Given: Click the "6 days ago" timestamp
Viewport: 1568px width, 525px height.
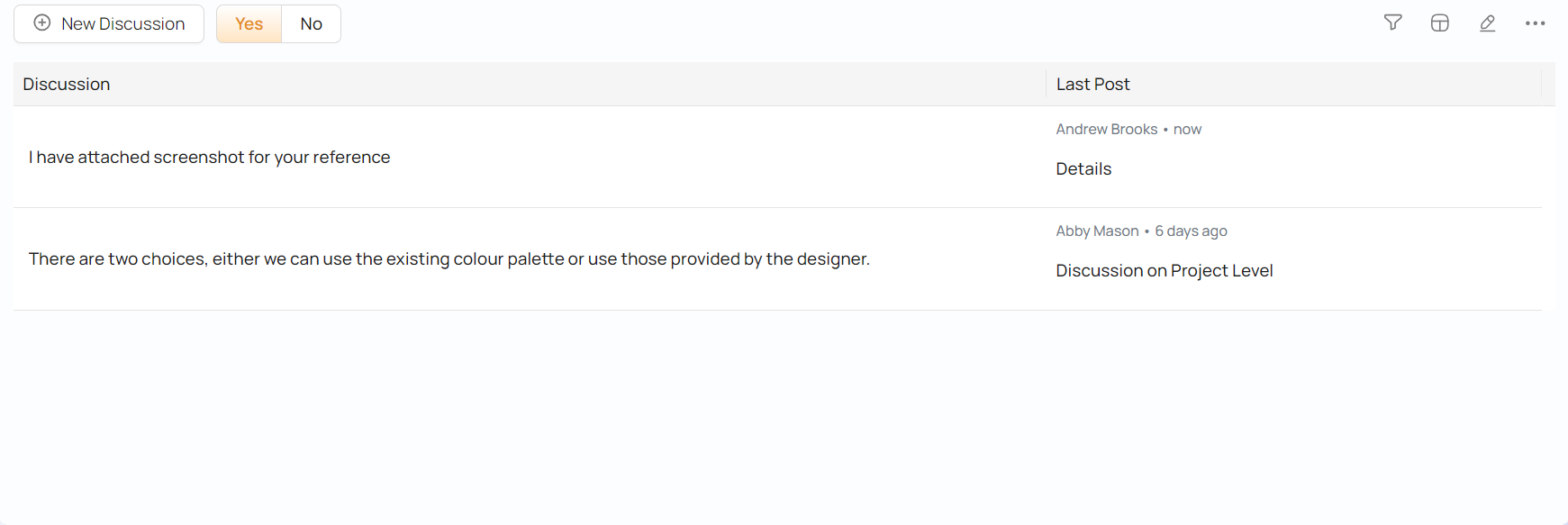Looking at the screenshot, I should (1191, 231).
